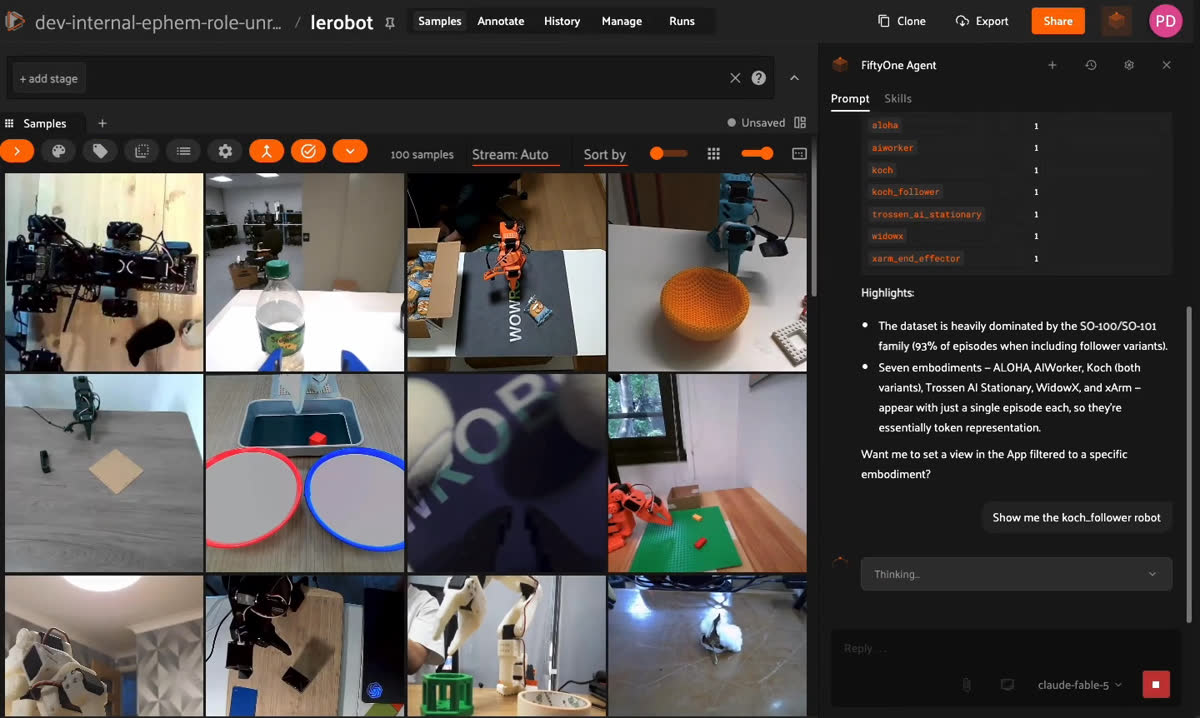Screen dimensions: 1200x718
Task: Open the tag samples tool
Action: (x=100, y=151)
